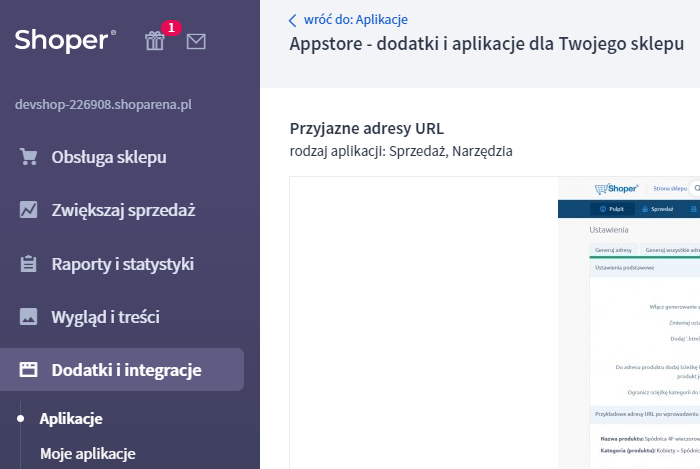
Task: Click the red notification badge showing 1
Action: point(171,28)
